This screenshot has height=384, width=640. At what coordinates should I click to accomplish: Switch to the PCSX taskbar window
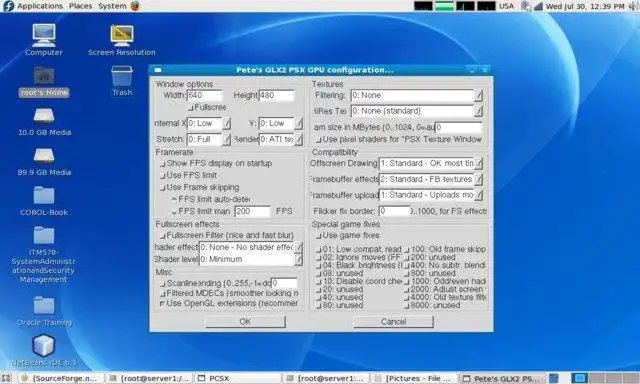pyautogui.click(x=238, y=378)
